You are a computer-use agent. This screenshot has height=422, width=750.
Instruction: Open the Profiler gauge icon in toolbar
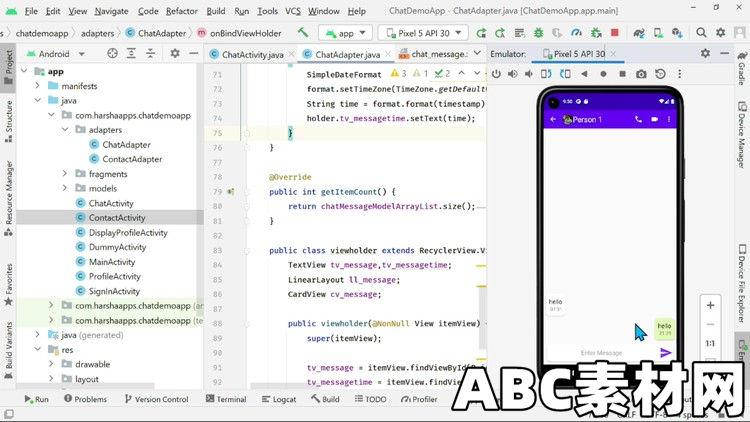click(576, 33)
